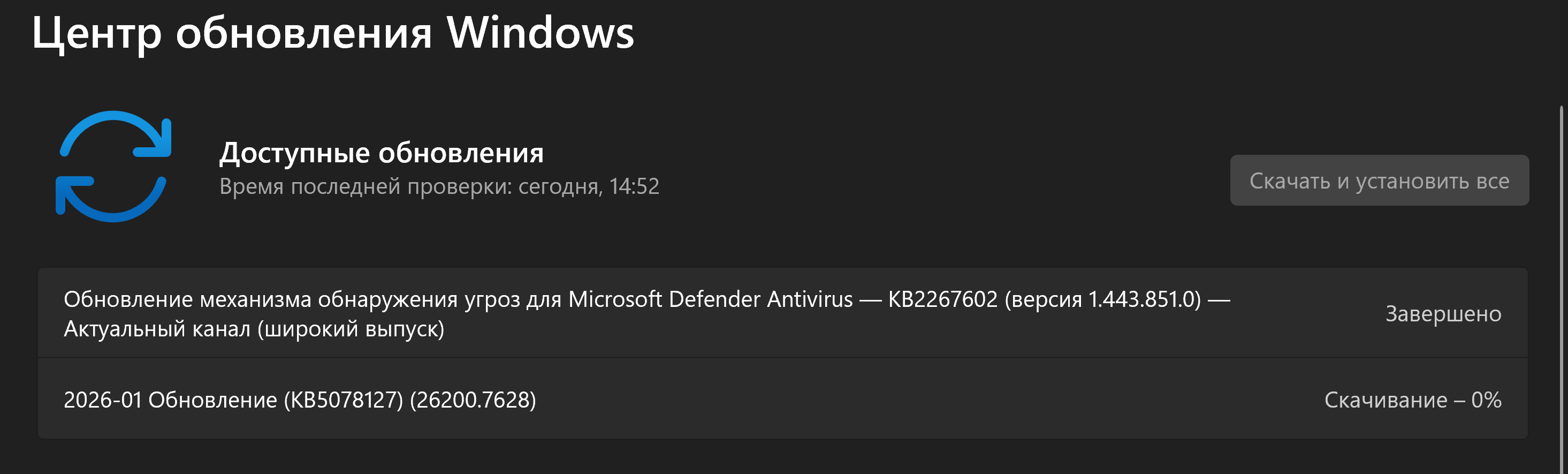1568x474 pixels.
Task: Click the KB5078127 identifier text
Action: click(x=344, y=400)
